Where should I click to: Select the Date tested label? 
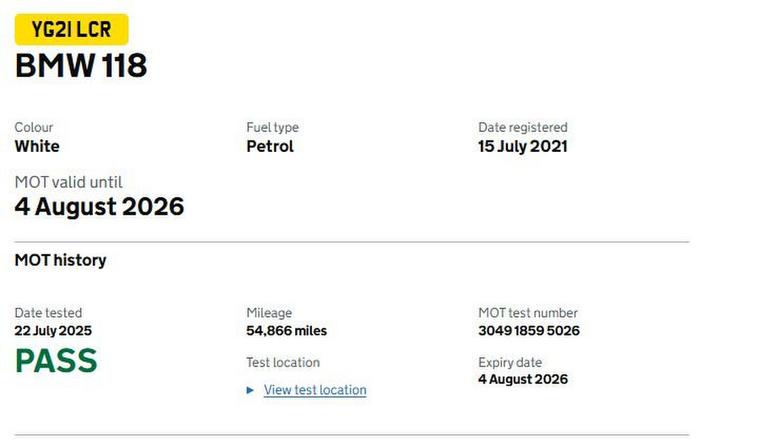(48, 313)
